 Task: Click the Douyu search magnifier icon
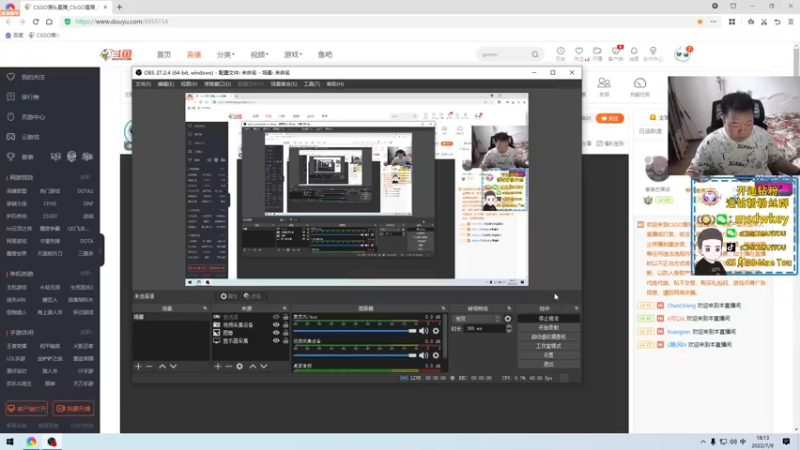pyautogui.click(x=535, y=54)
